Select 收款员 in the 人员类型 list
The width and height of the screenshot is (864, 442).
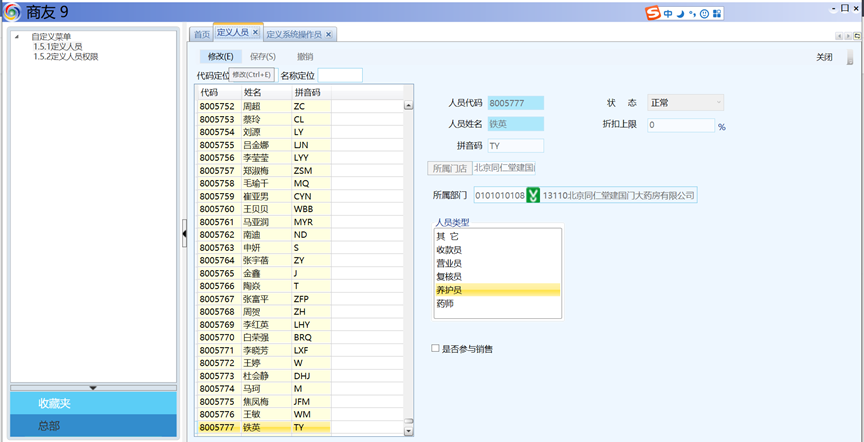click(x=498, y=250)
